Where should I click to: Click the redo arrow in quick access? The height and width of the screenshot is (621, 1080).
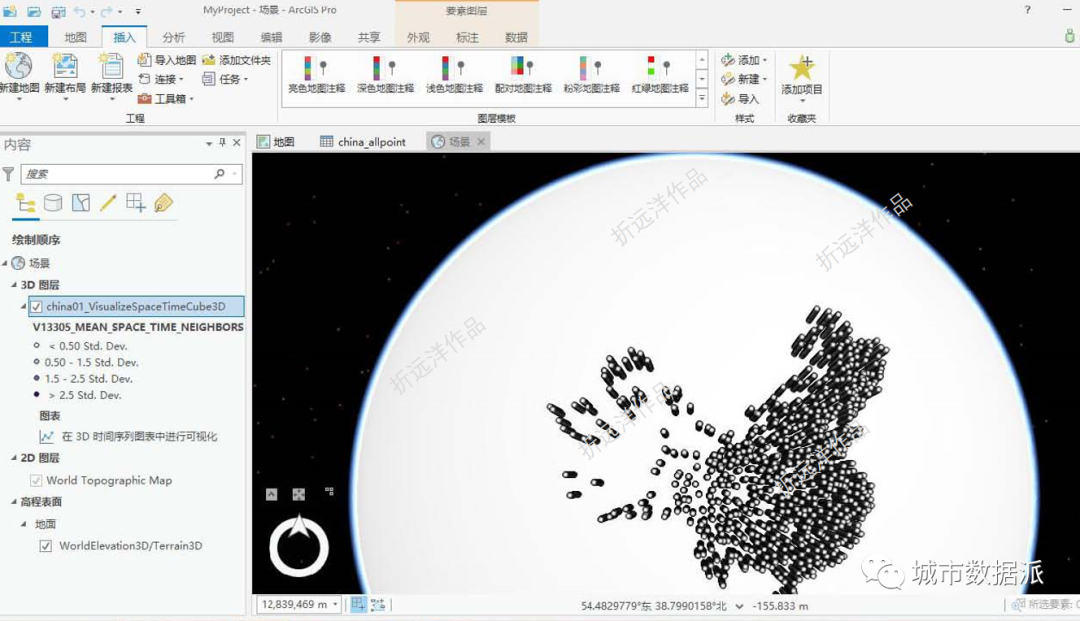(x=107, y=11)
